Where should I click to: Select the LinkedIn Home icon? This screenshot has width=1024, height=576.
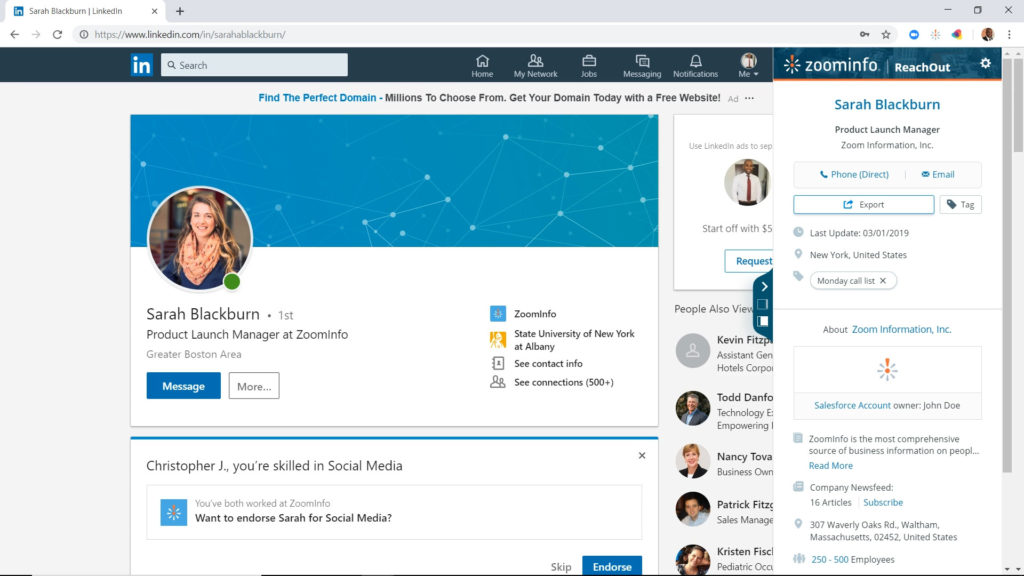click(482, 63)
